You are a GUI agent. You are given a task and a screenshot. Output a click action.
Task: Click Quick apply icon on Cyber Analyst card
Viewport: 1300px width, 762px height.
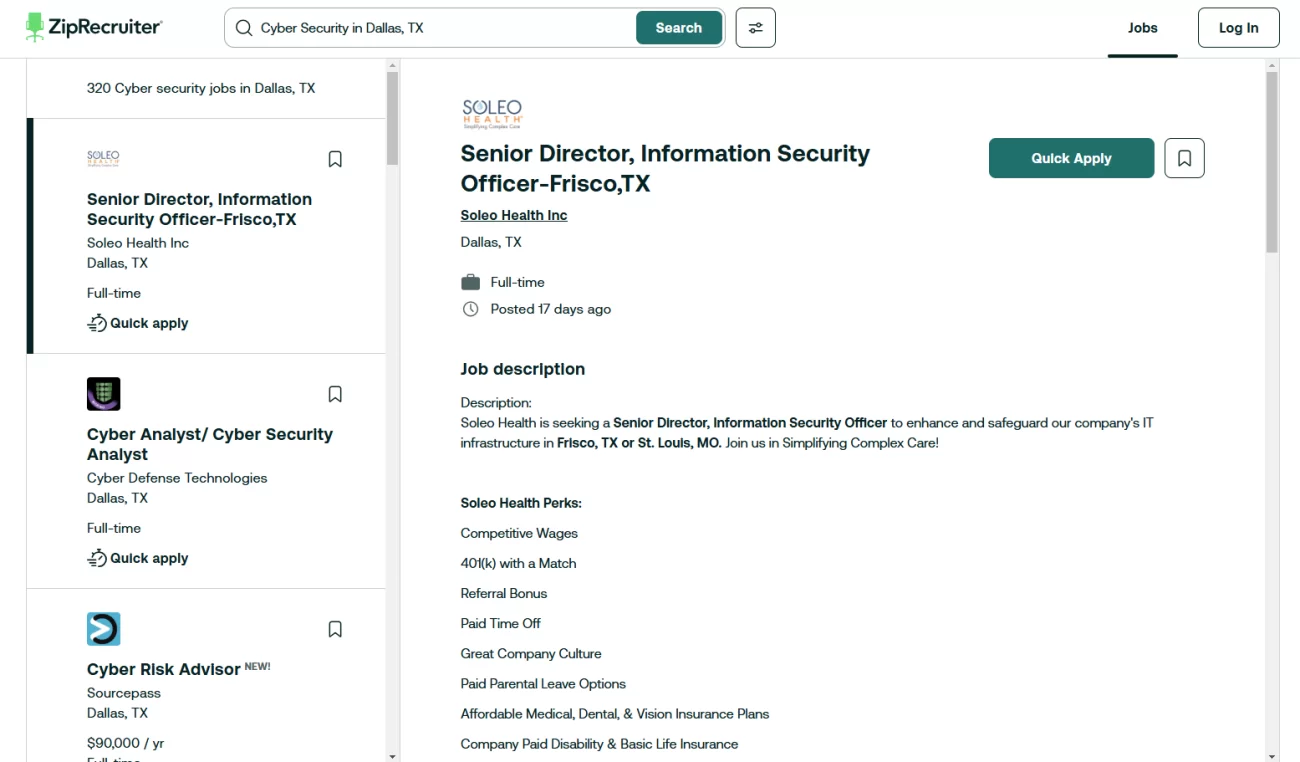(x=97, y=558)
